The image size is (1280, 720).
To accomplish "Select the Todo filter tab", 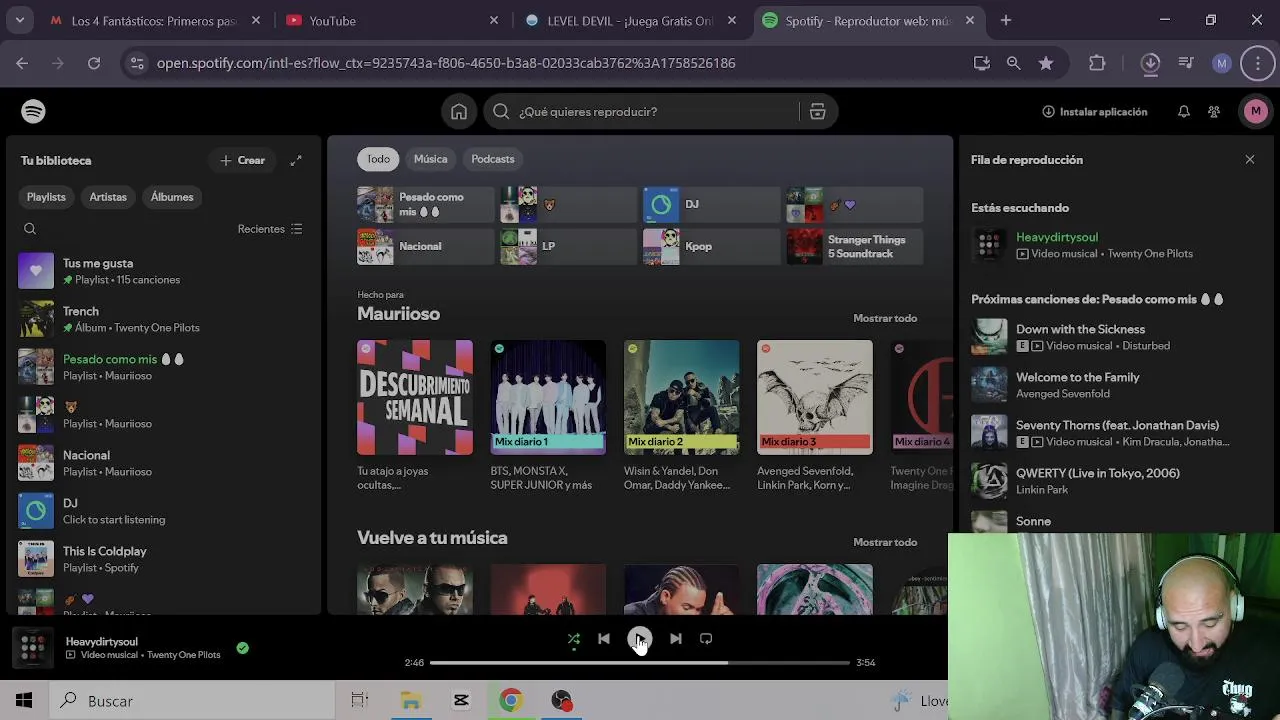I will 378,159.
